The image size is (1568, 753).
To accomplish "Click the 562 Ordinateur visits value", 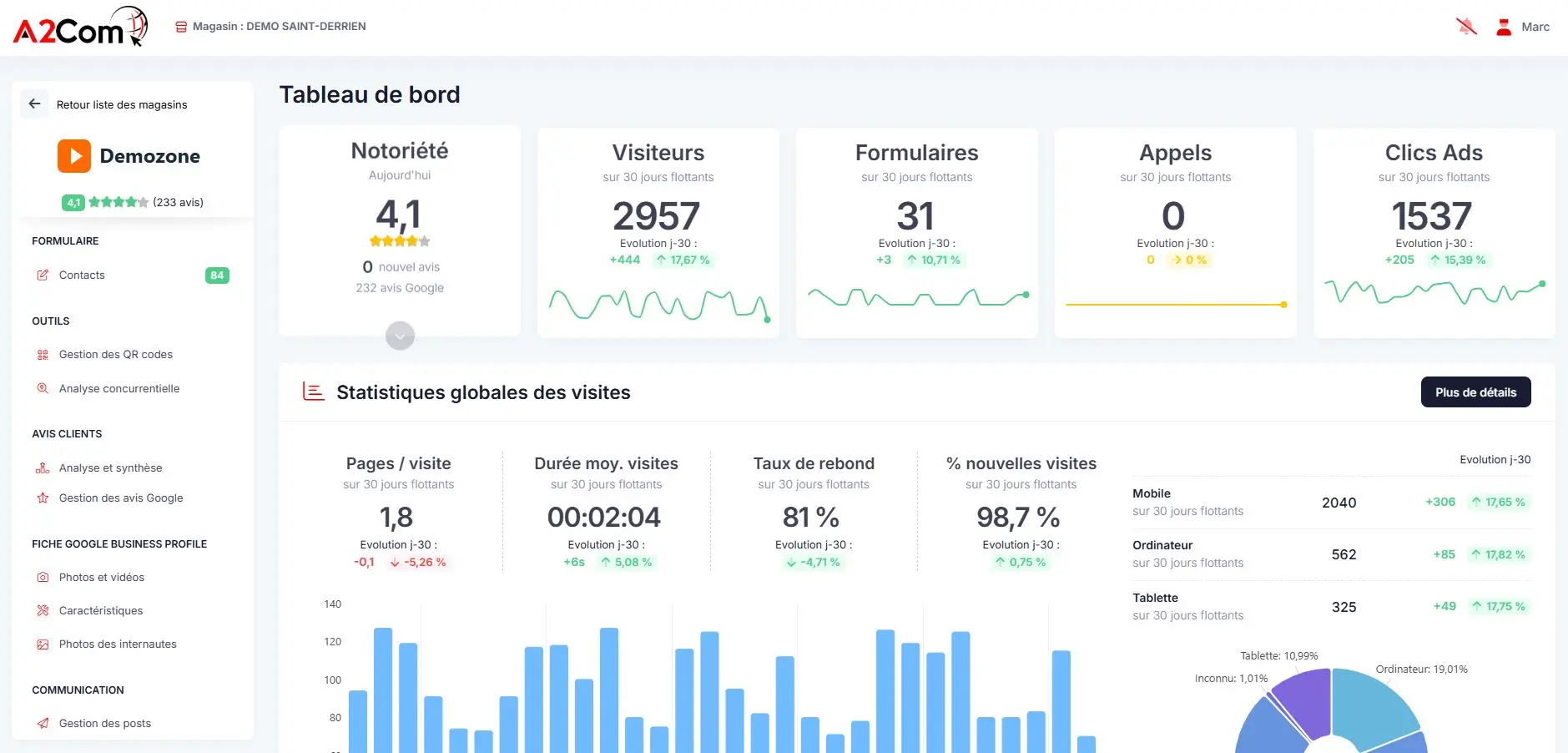I will click(x=1344, y=555).
